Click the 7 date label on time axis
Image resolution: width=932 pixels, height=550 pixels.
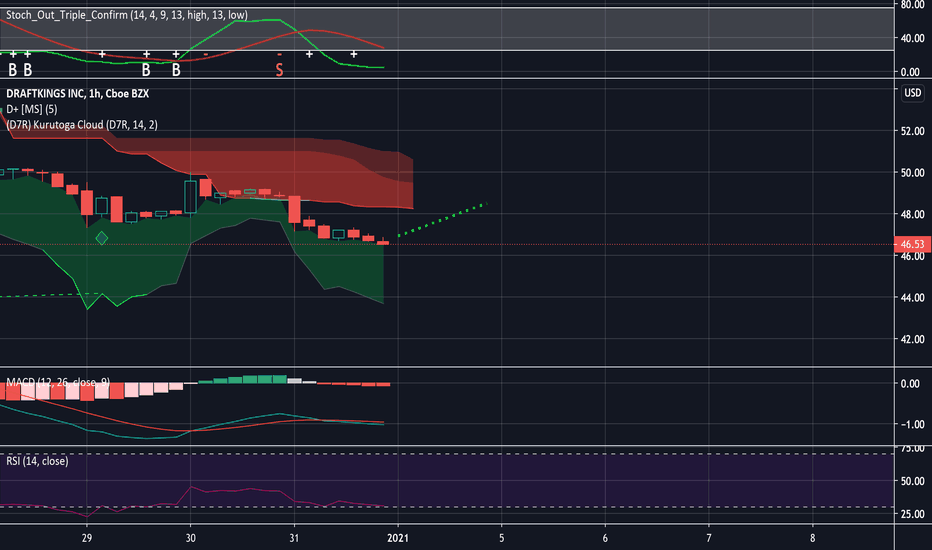(x=709, y=538)
